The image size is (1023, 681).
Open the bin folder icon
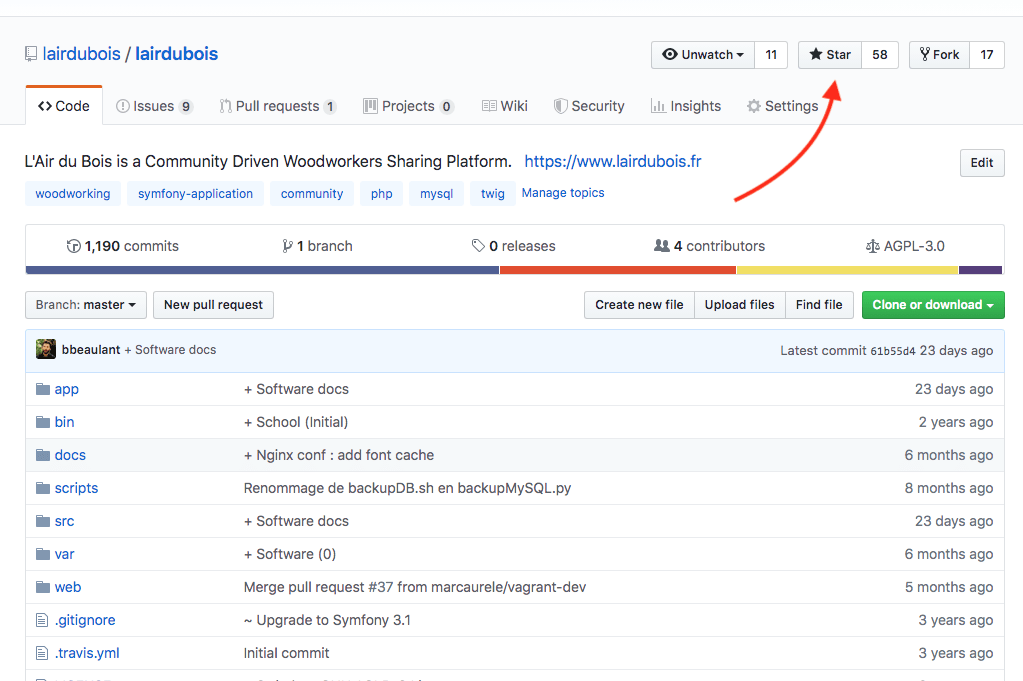43,422
